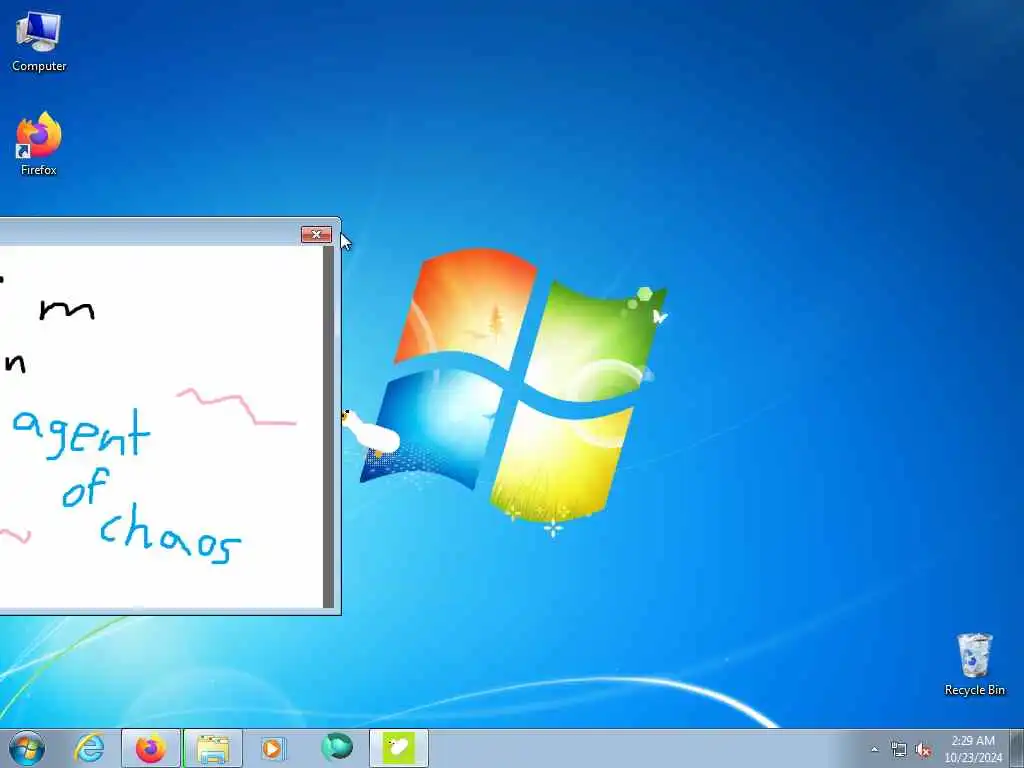Open the Windows Start menu

(x=27, y=748)
